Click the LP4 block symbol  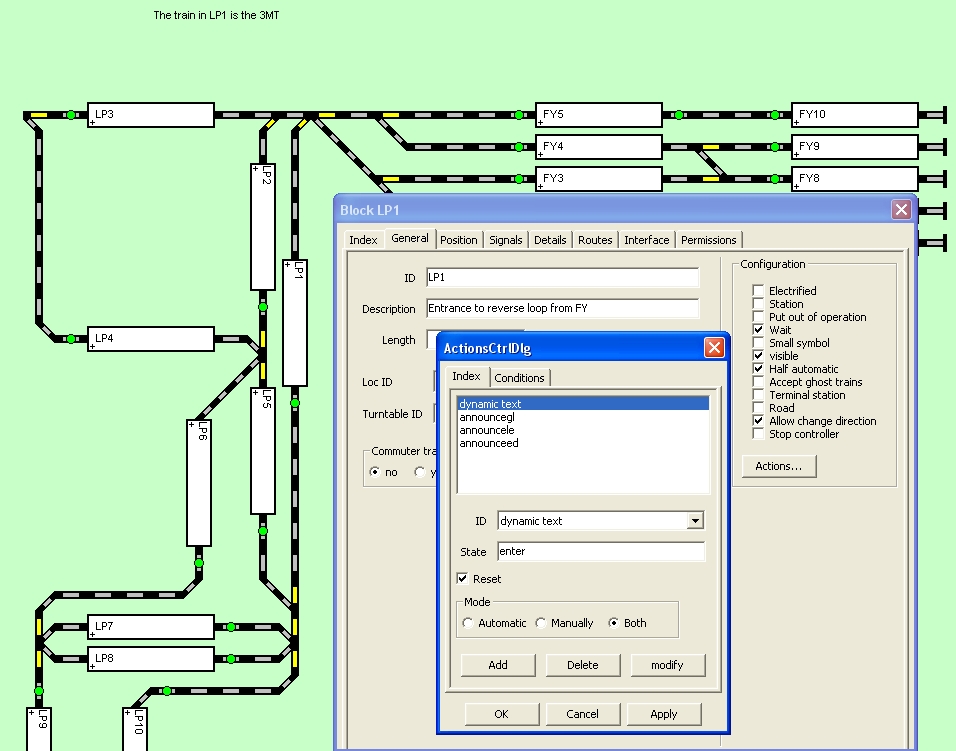pyautogui.click(x=151, y=339)
